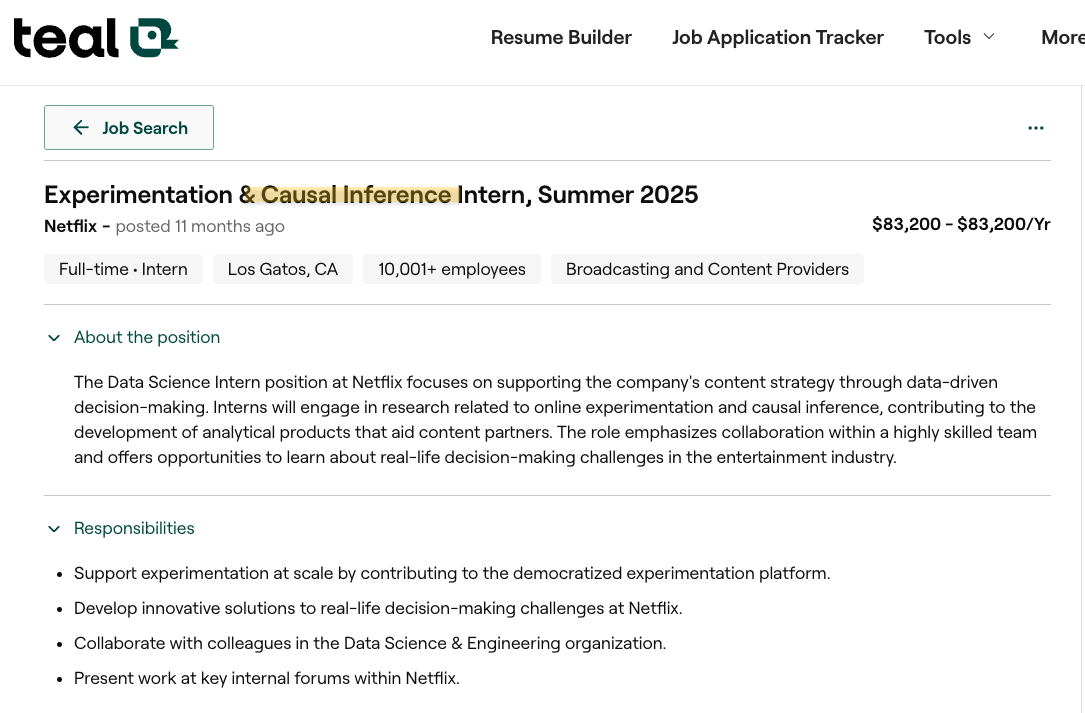Click the Netflix company name
The width and height of the screenshot is (1085, 713).
pos(70,226)
